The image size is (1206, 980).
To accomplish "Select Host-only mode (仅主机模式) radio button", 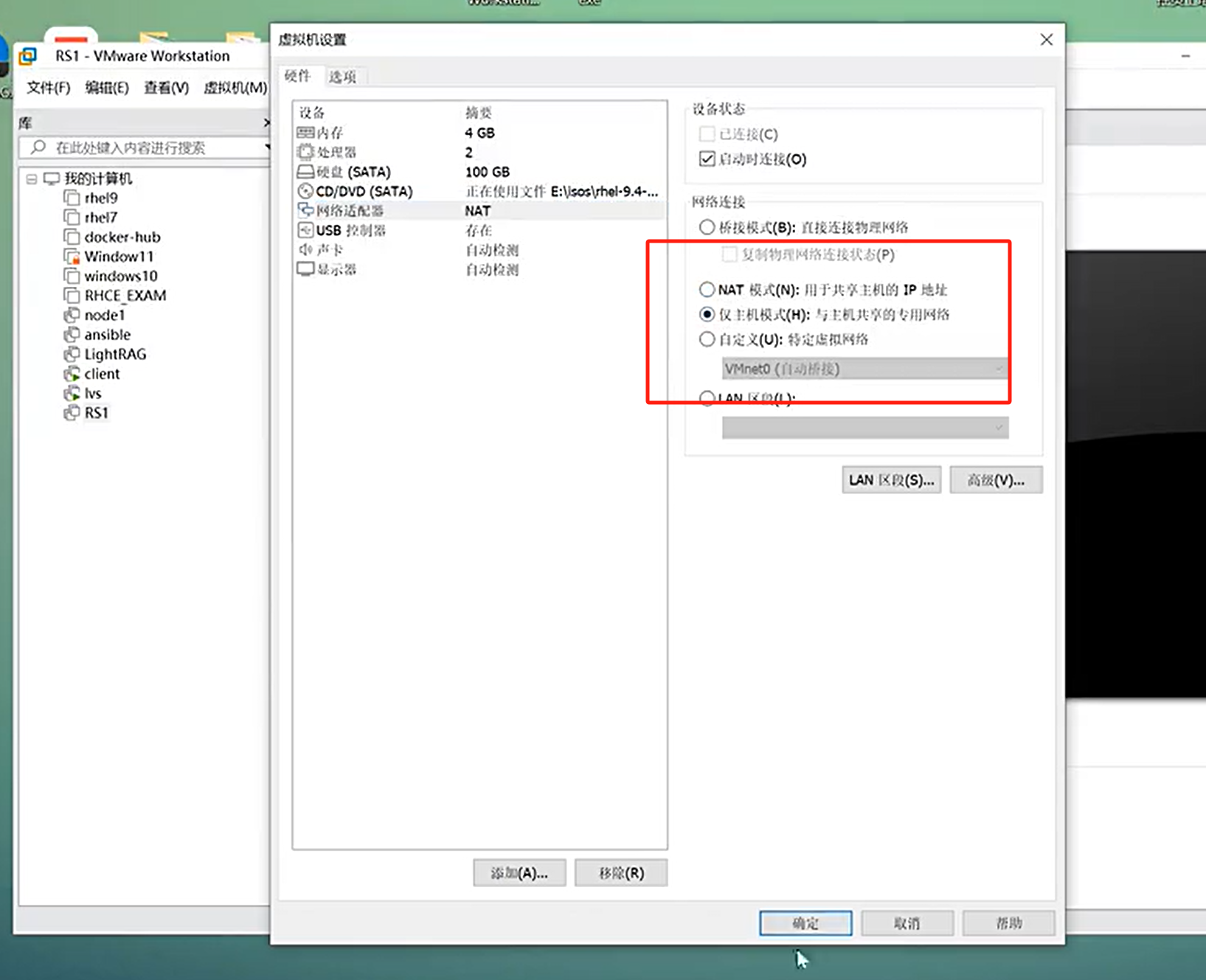I will 707,314.
